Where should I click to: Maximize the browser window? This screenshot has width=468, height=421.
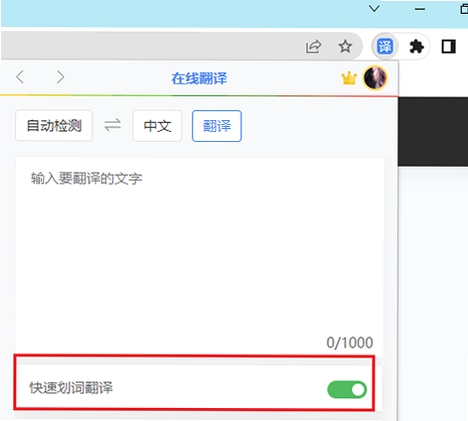(464, 9)
